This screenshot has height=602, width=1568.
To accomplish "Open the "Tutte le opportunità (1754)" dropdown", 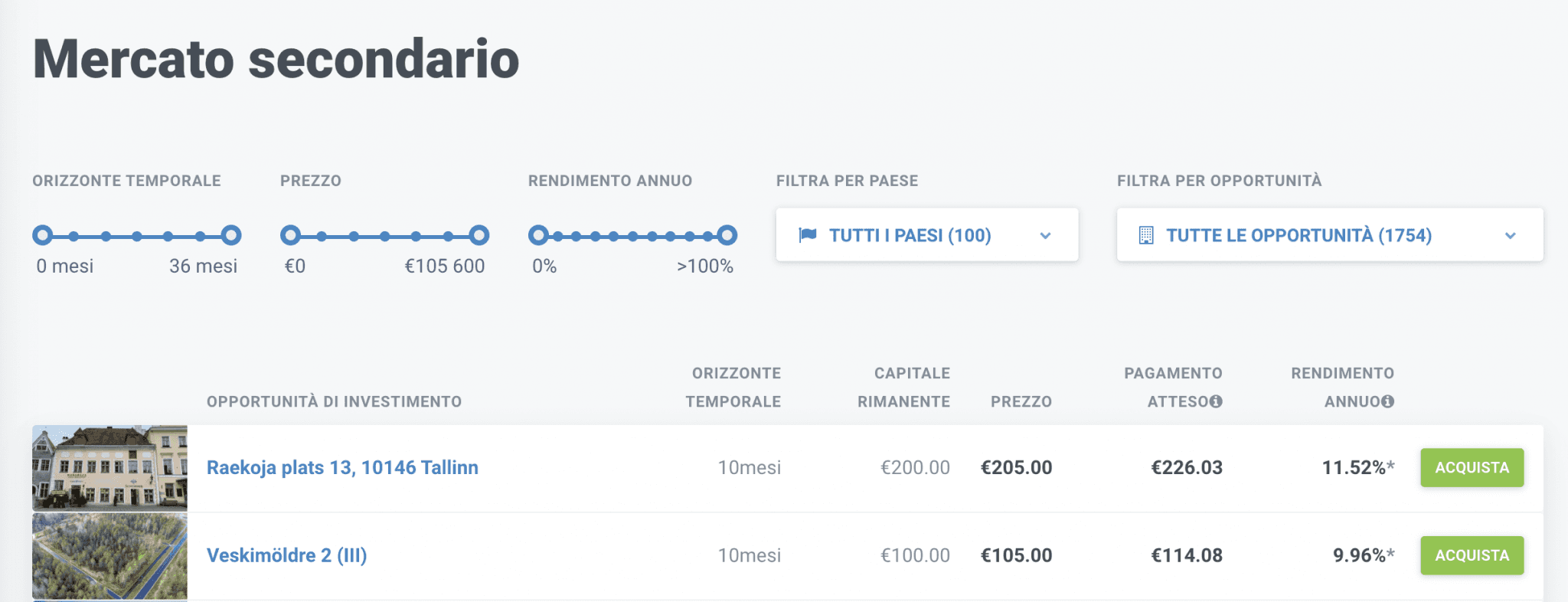I will coord(1299,235).
